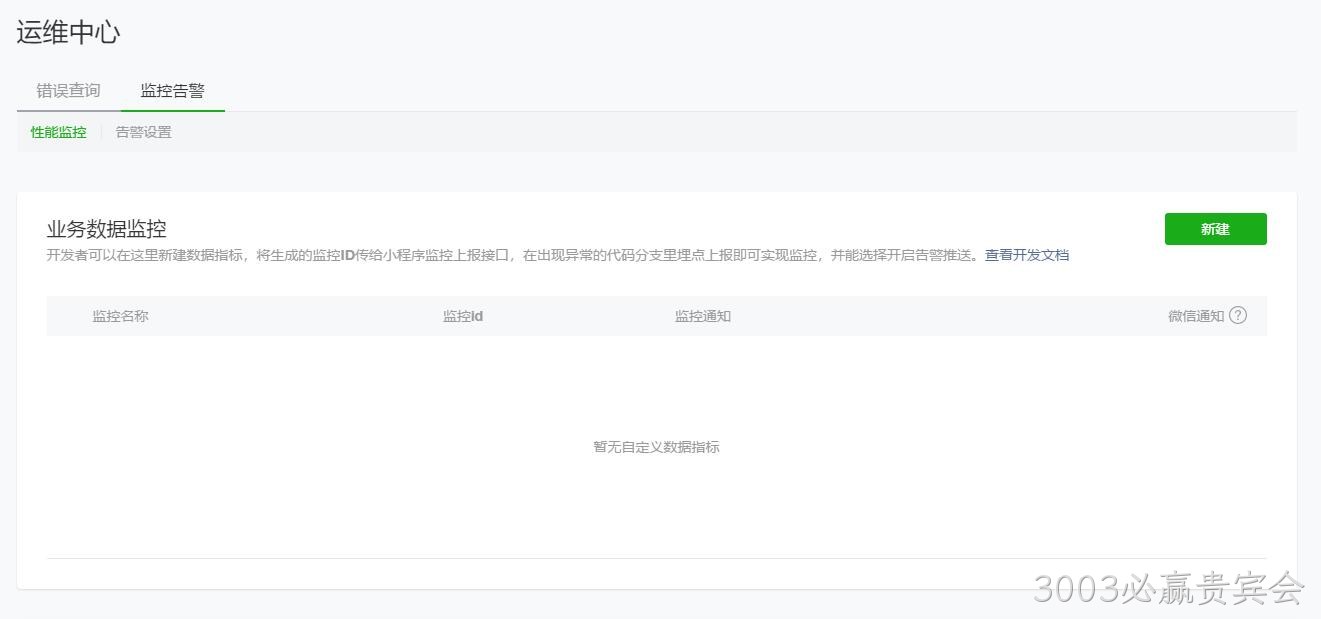Click the 业务数据监控 section heading
This screenshot has width=1321, height=619.
pos(106,229)
